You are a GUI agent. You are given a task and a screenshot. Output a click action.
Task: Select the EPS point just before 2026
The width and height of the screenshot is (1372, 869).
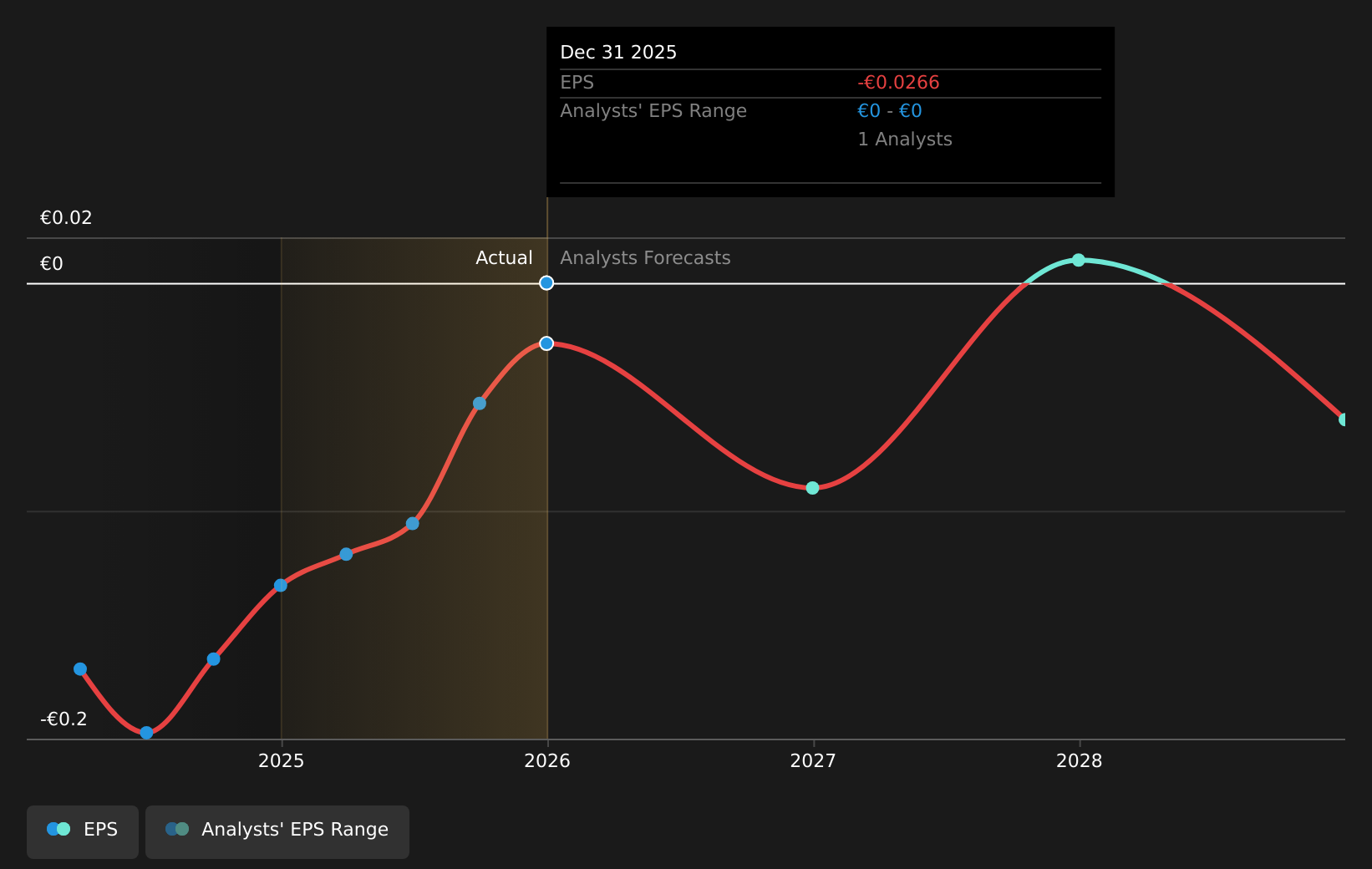point(480,404)
